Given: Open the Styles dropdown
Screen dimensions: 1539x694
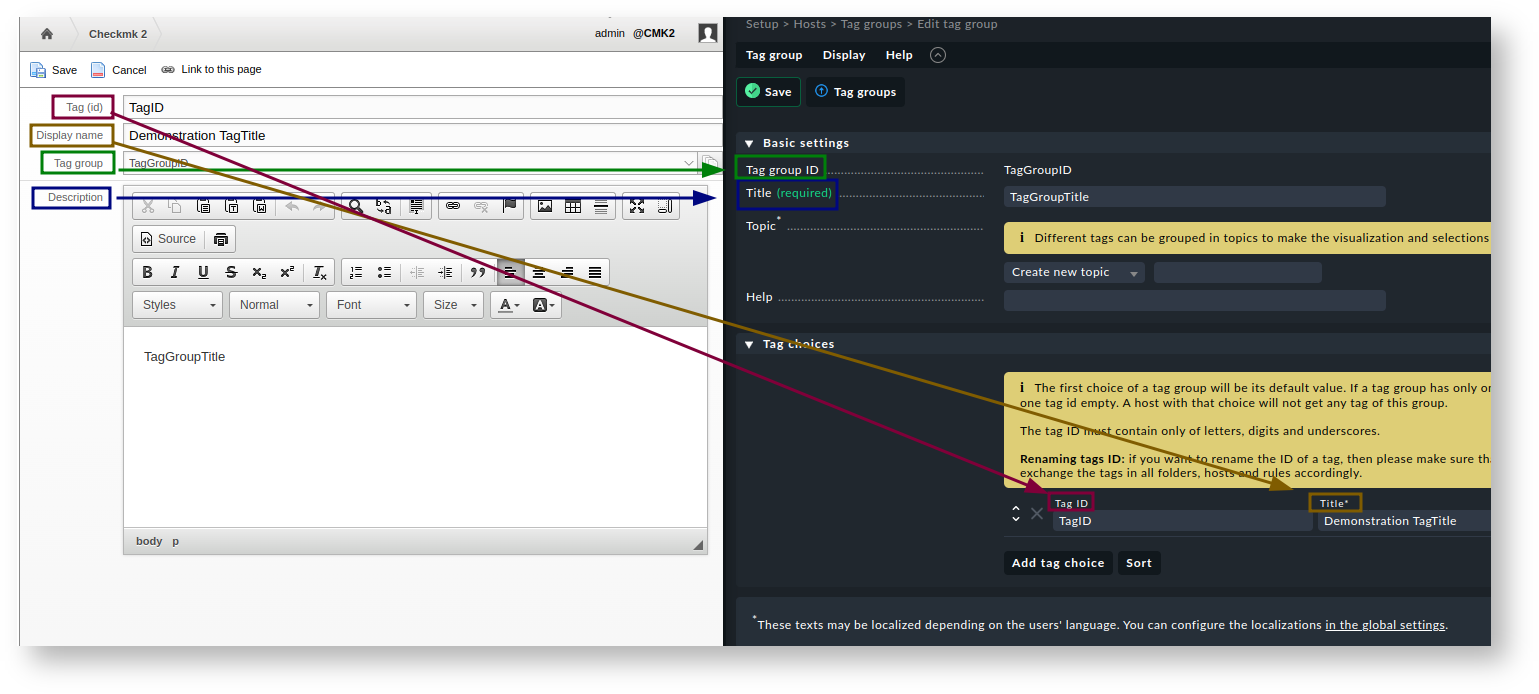Looking at the screenshot, I should click(177, 305).
